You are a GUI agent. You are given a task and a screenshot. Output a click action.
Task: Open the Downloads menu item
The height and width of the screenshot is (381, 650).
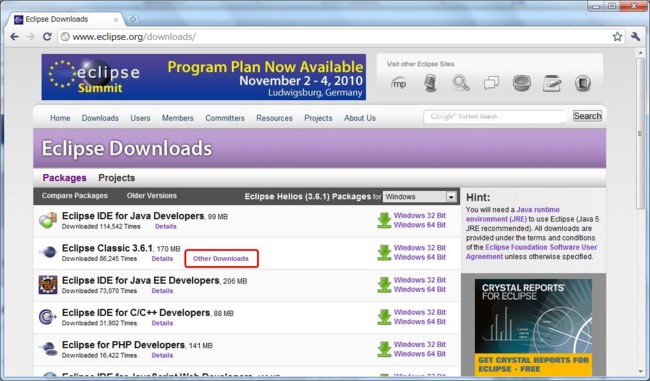[x=100, y=118]
